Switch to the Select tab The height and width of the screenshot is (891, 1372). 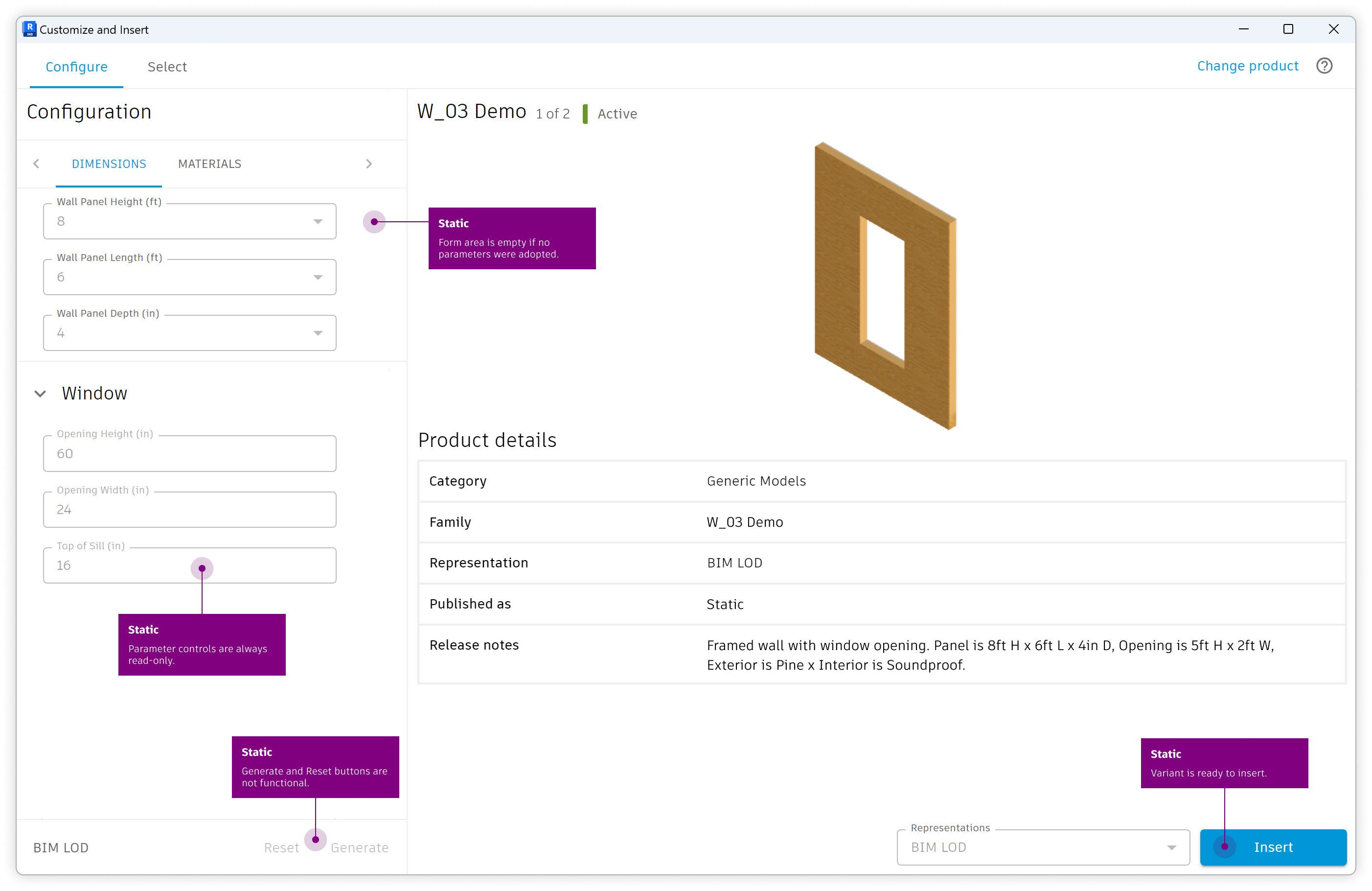coord(167,66)
